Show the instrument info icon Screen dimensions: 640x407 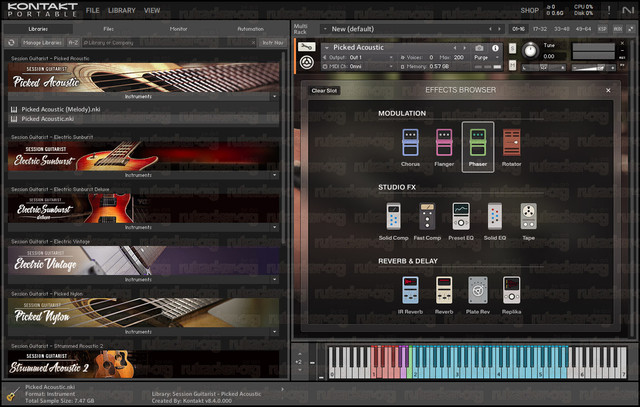[495, 48]
